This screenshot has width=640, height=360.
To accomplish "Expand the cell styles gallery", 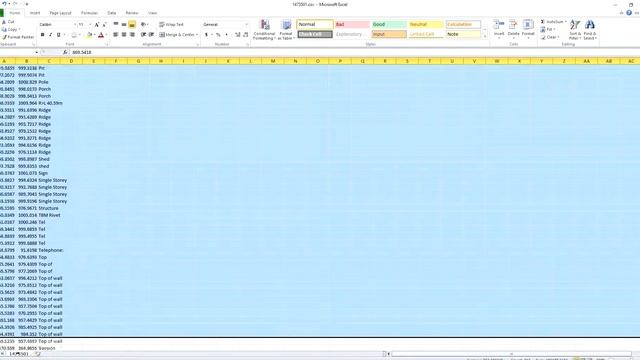I will [x=485, y=36].
